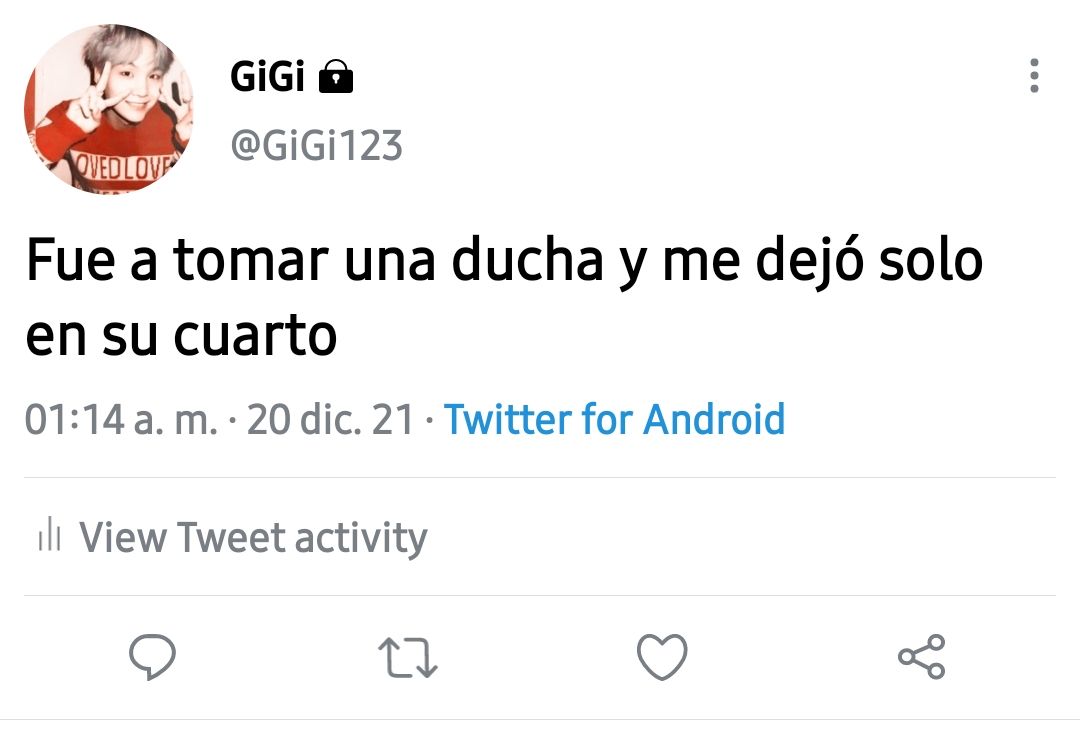Click the word Android in source link

coord(714,419)
